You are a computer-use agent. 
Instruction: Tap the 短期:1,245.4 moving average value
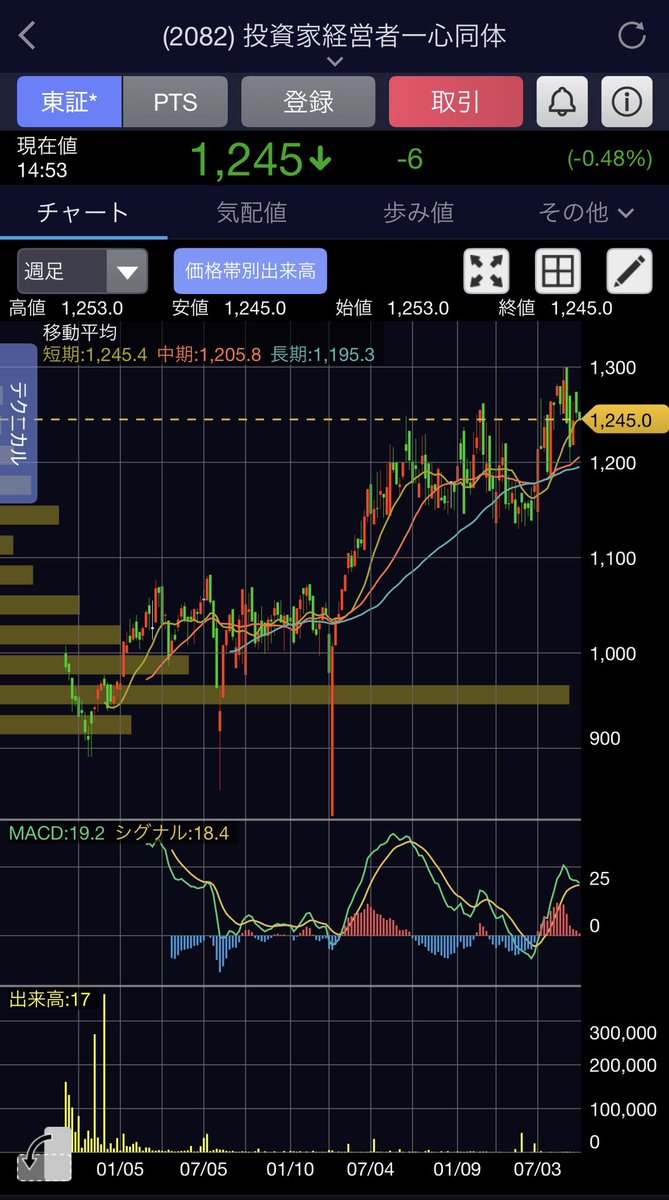coord(96,354)
